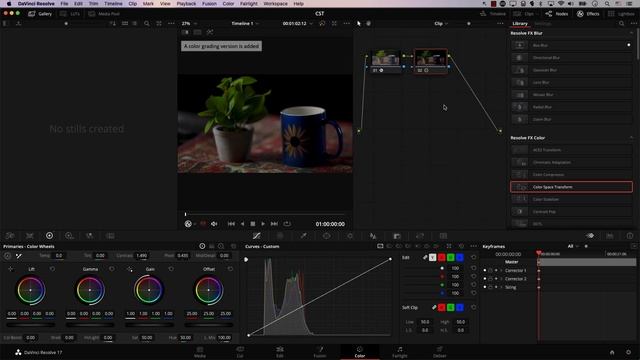Open the node graph Clip dropdown
The image size is (640, 360).
tap(441, 24)
